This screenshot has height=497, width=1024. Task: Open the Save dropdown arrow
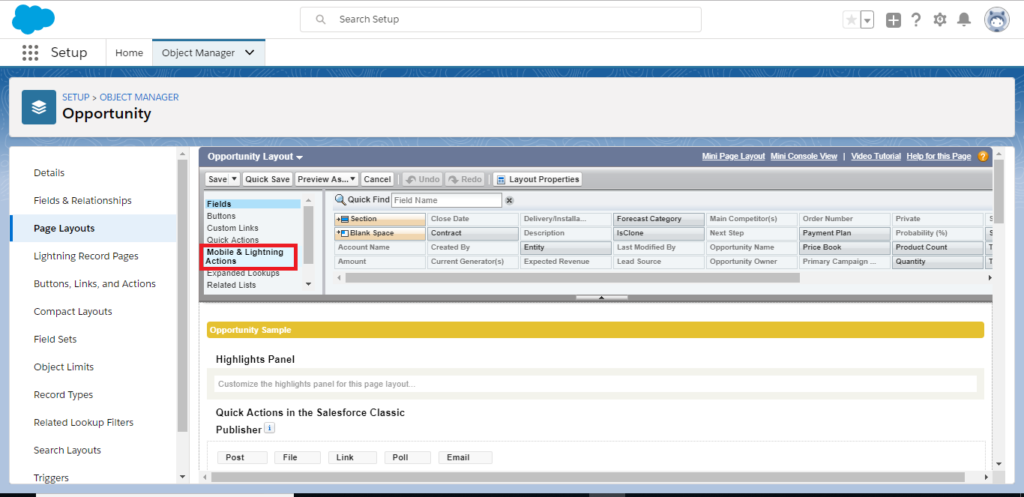233,179
